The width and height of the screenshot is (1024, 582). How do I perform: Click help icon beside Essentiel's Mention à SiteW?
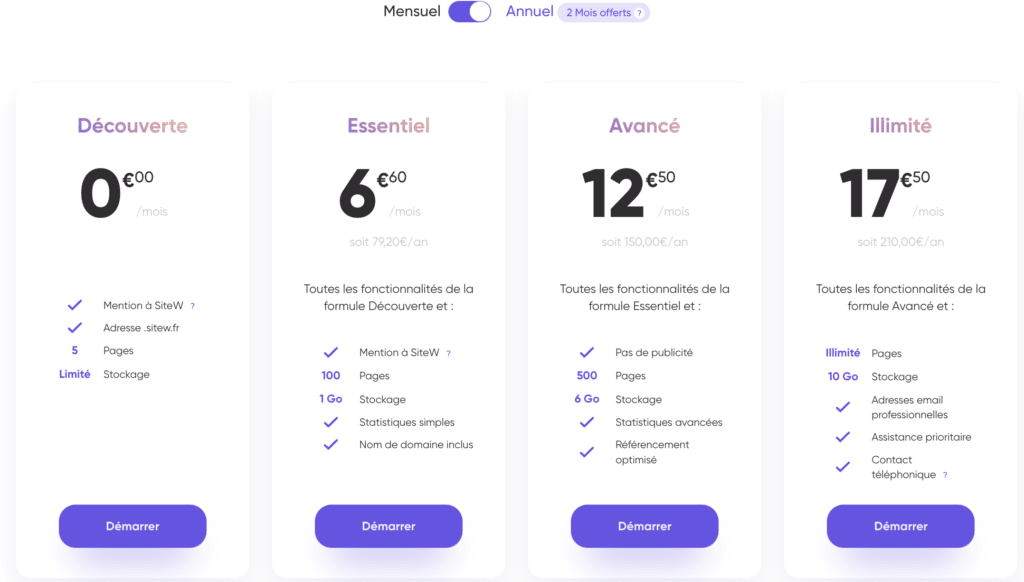click(449, 353)
